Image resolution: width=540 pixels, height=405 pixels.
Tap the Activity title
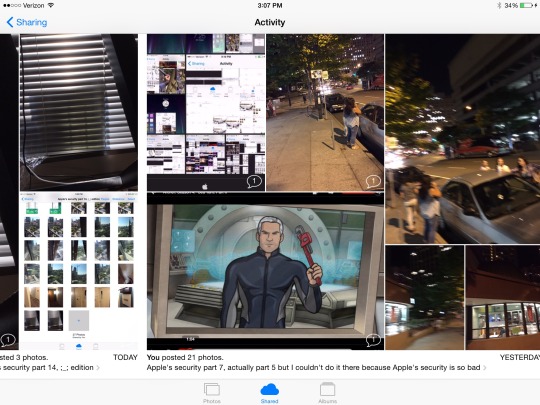click(x=270, y=22)
